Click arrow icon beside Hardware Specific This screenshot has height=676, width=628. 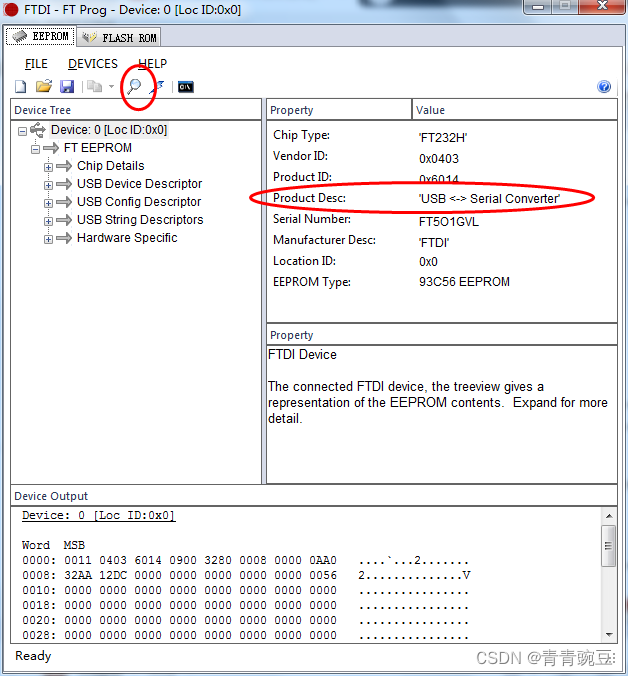pyautogui.click(x=64, y=238)
